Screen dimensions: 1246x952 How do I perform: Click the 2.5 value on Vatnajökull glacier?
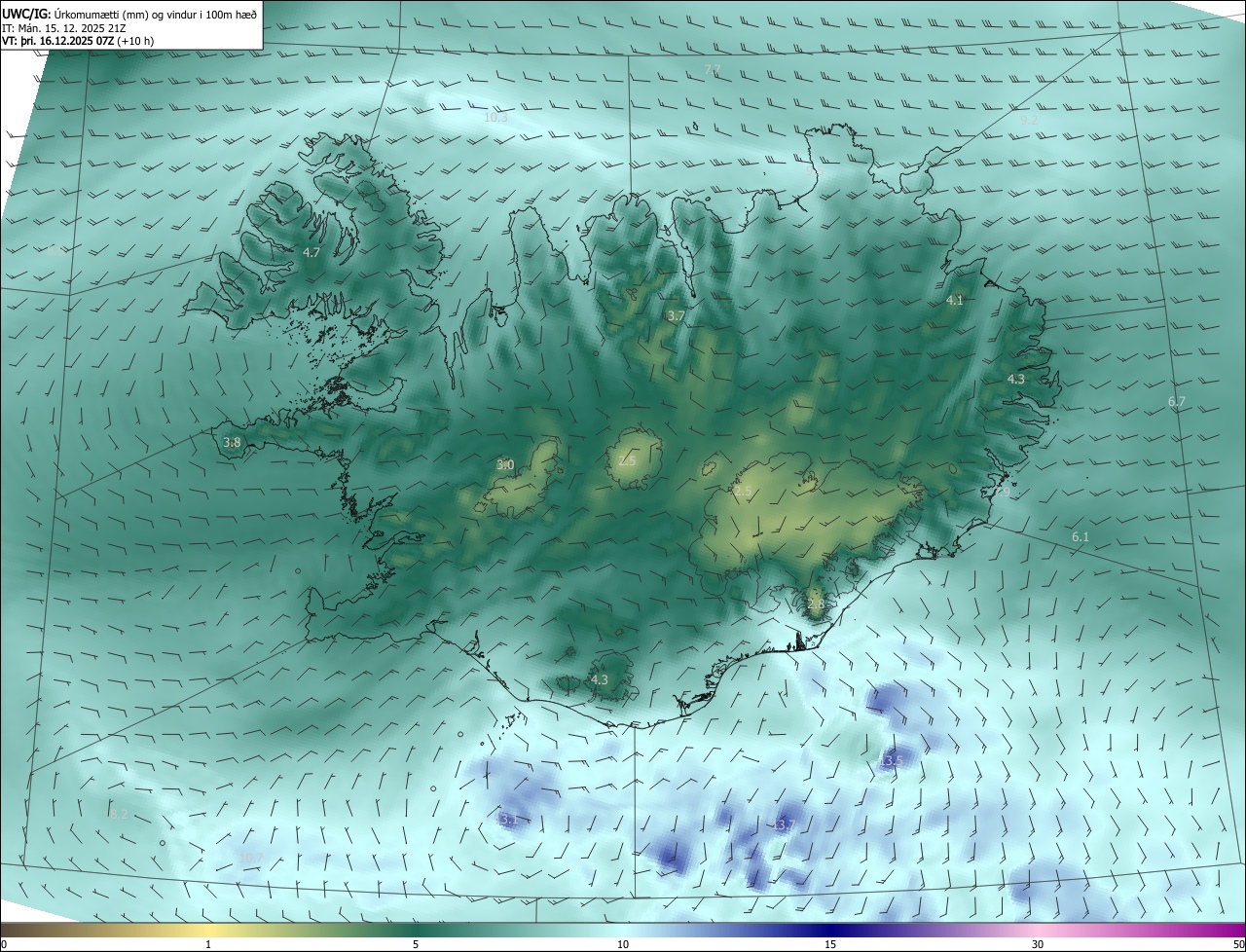pyautogui.click(x=743, y=493)
